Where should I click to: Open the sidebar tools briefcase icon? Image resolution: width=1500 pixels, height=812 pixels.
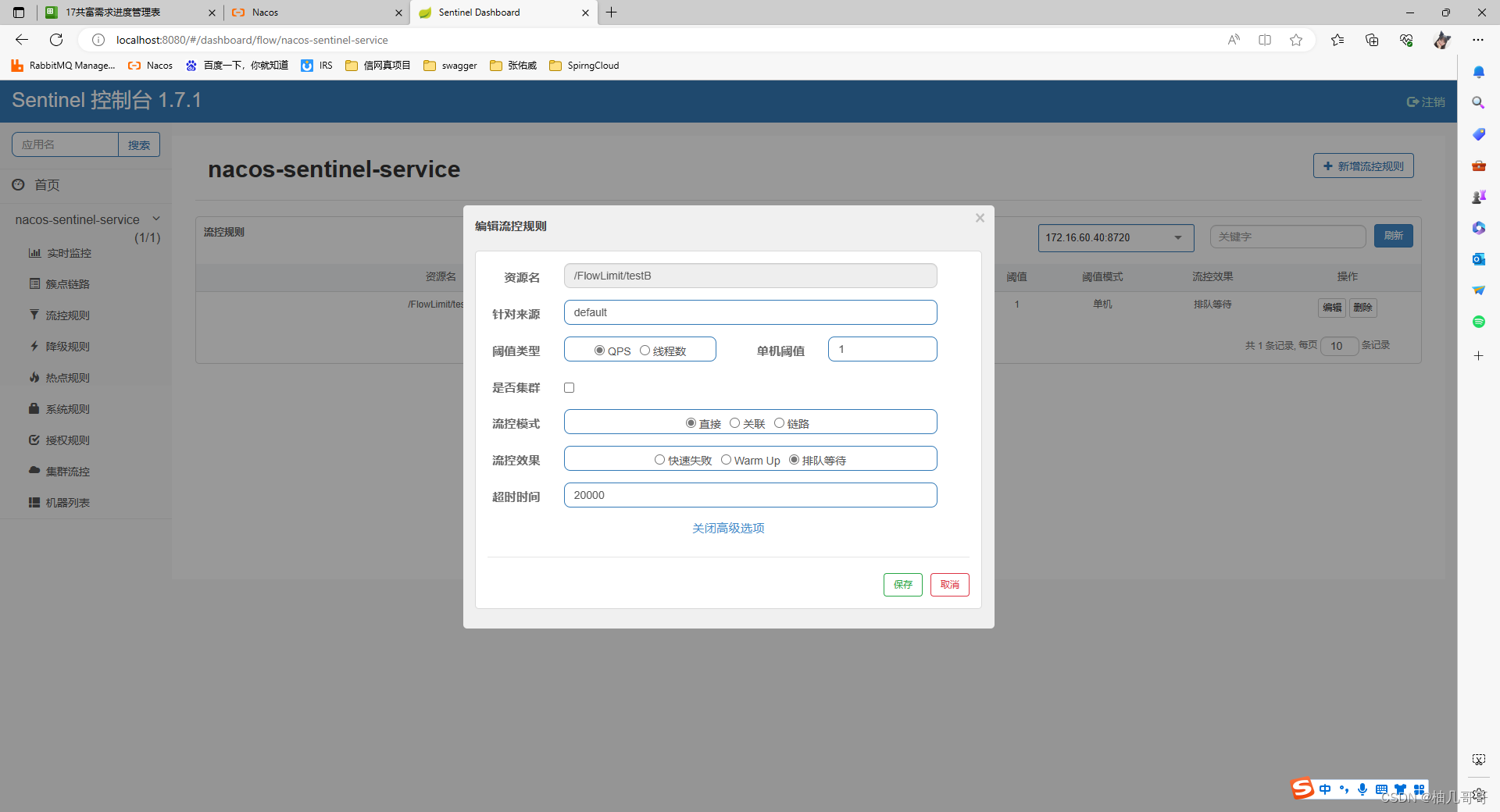click(x=1479, y=166)
